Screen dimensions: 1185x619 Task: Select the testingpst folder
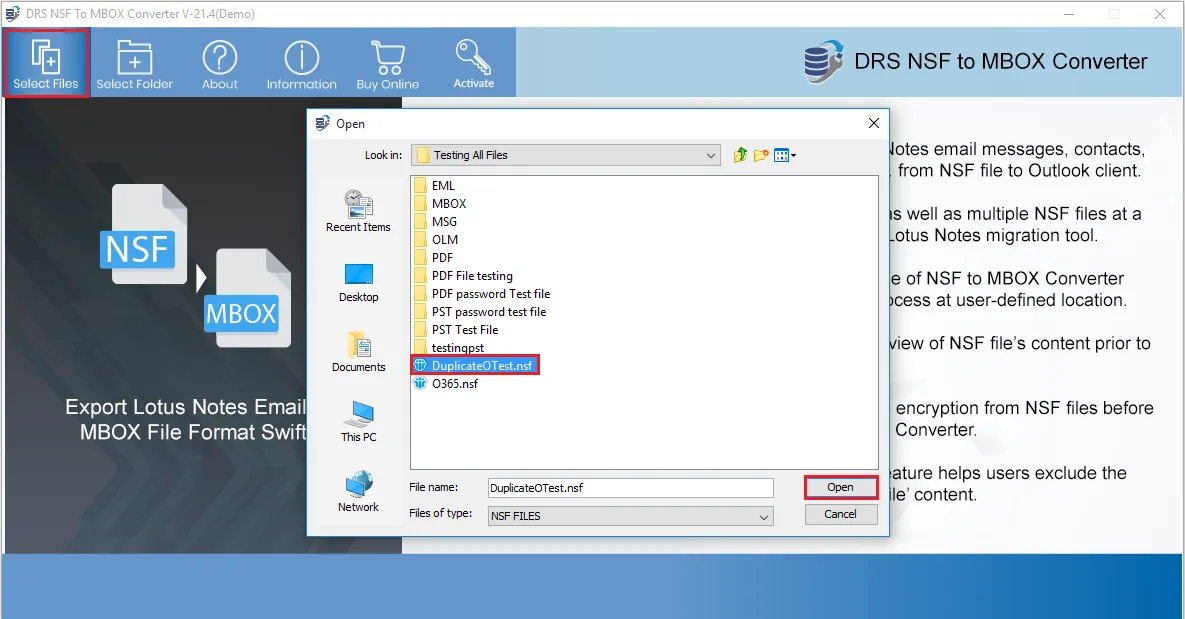(x=450, y=348)
